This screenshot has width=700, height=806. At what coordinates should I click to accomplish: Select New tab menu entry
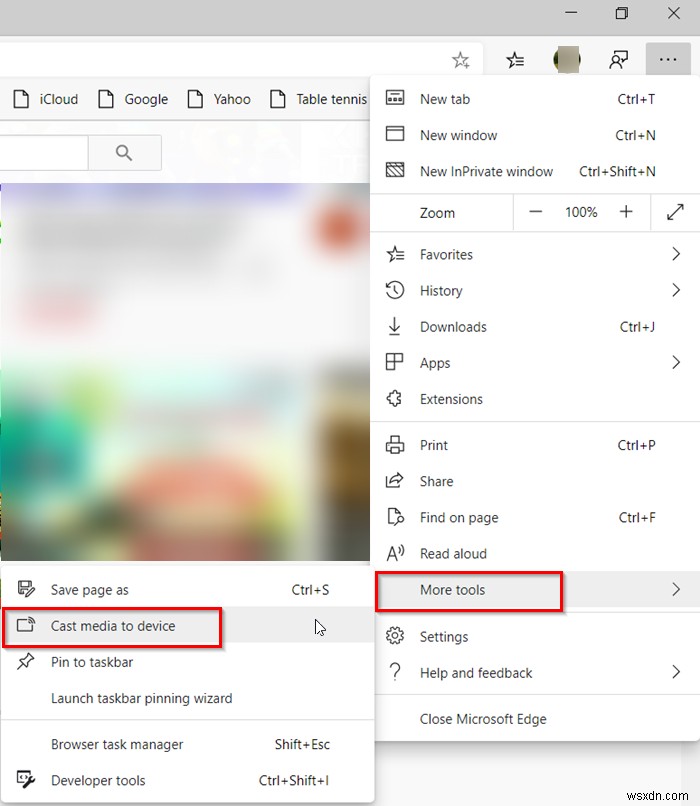click(x=535, y=99)
